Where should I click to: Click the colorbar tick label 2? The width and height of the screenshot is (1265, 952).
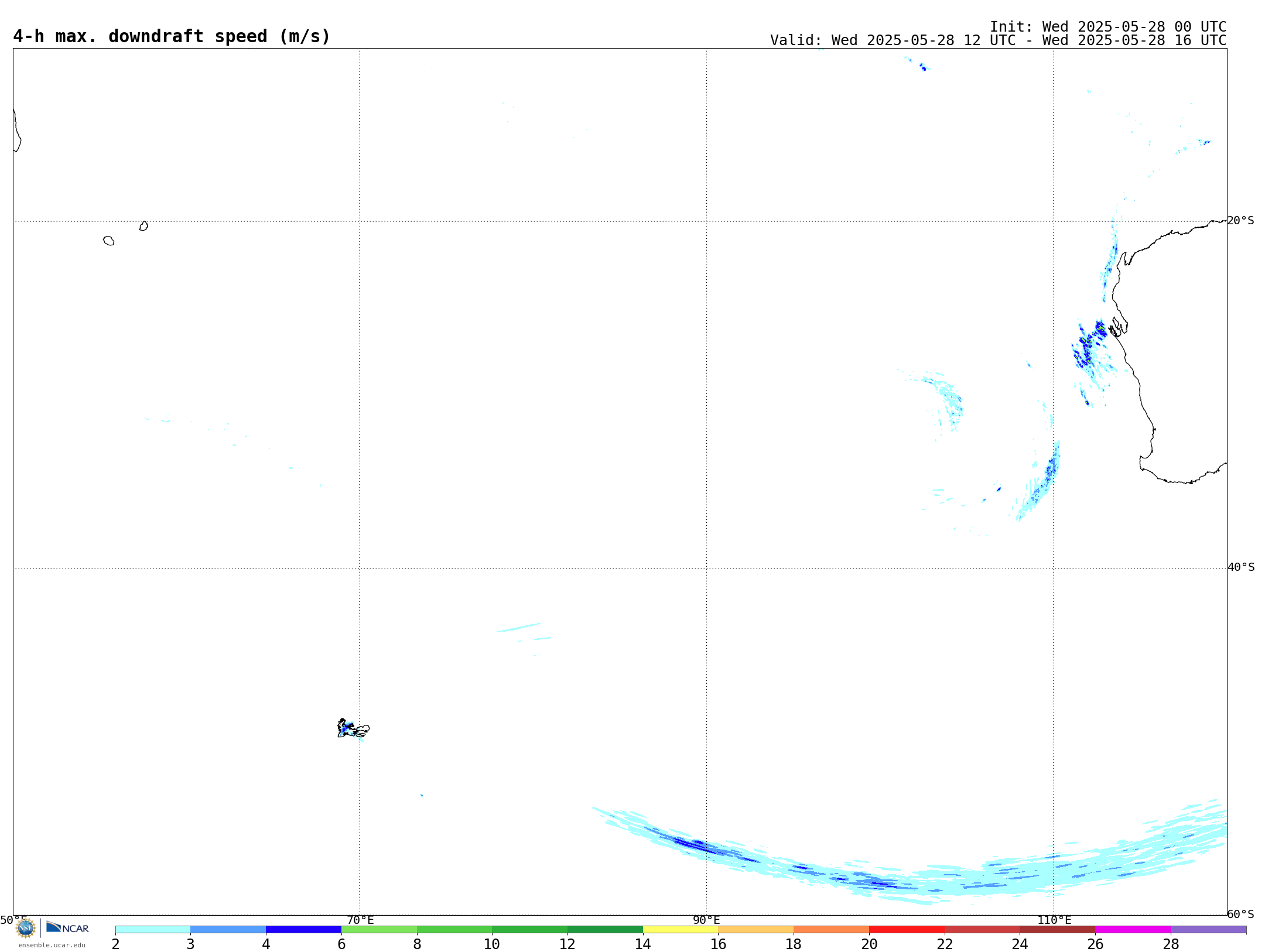115,944
